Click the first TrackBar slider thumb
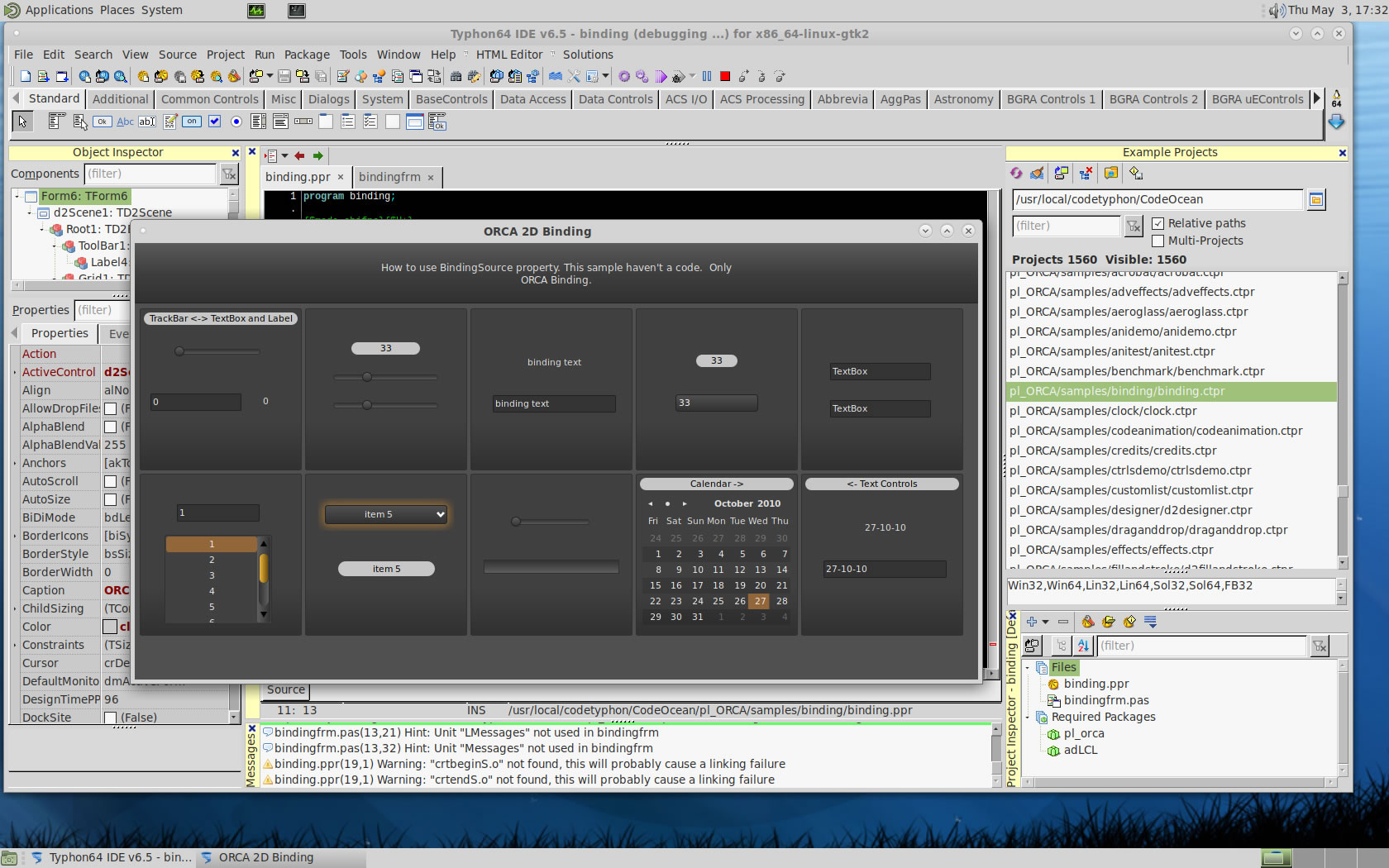Screen dimensions: 1389x868 coord(179,351)
